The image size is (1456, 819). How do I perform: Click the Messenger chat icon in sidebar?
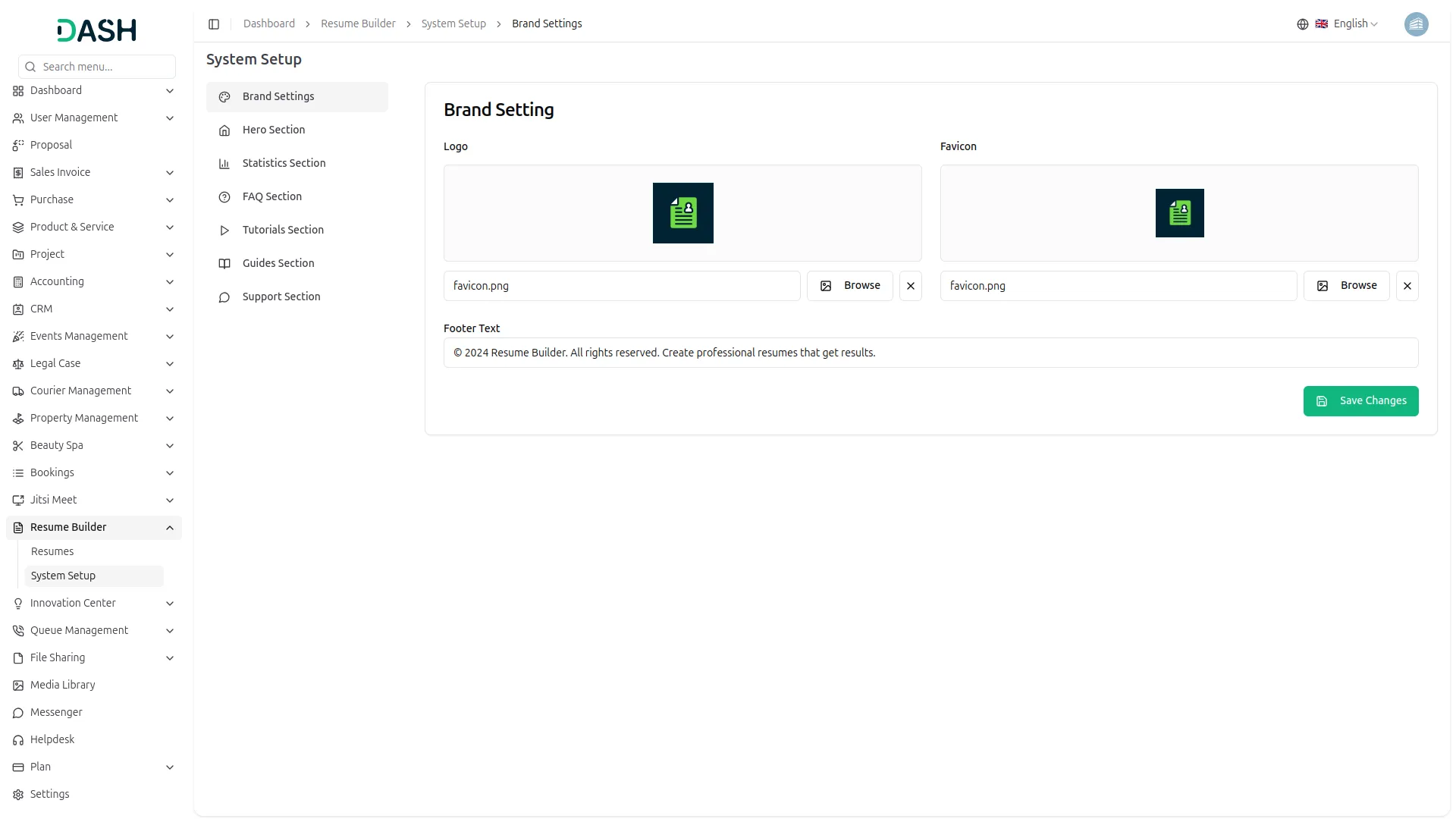(x=18, y=713)
